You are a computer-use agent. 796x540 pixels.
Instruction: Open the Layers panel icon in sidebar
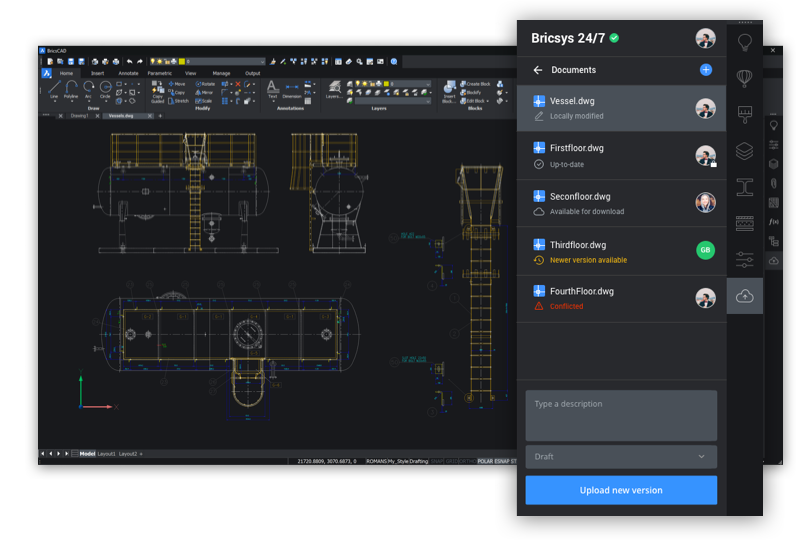click(744, 151)
